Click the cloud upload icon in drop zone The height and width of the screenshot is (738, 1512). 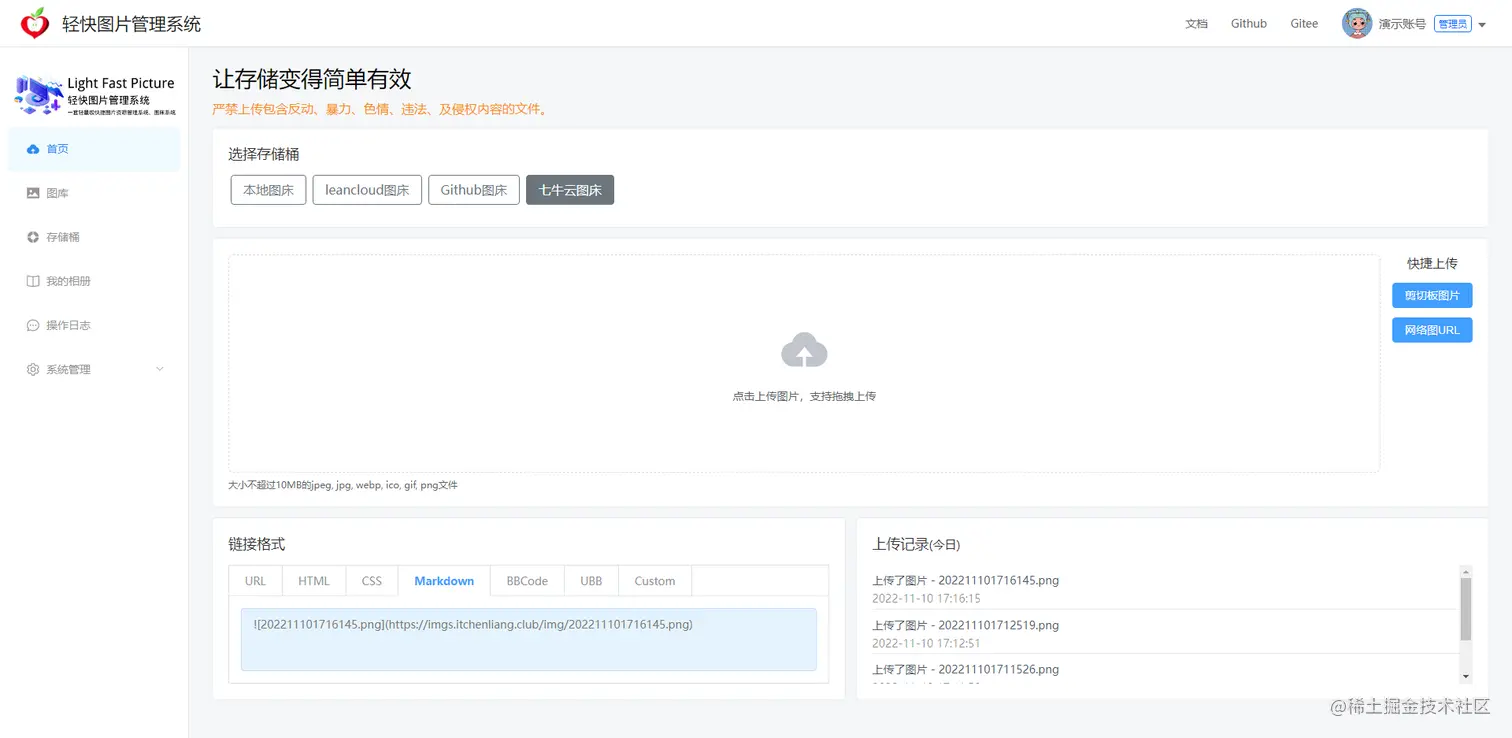[804, 350]
